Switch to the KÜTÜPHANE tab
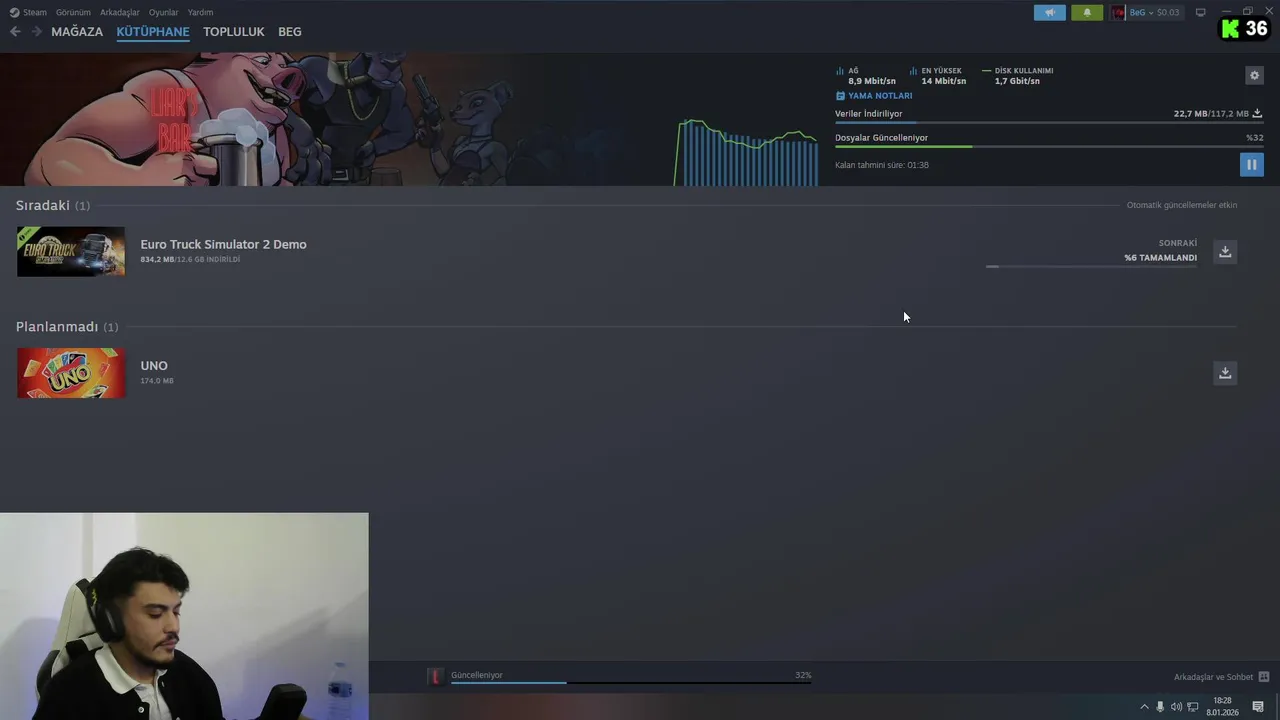Screen dimensions: 1280x720 153,32
